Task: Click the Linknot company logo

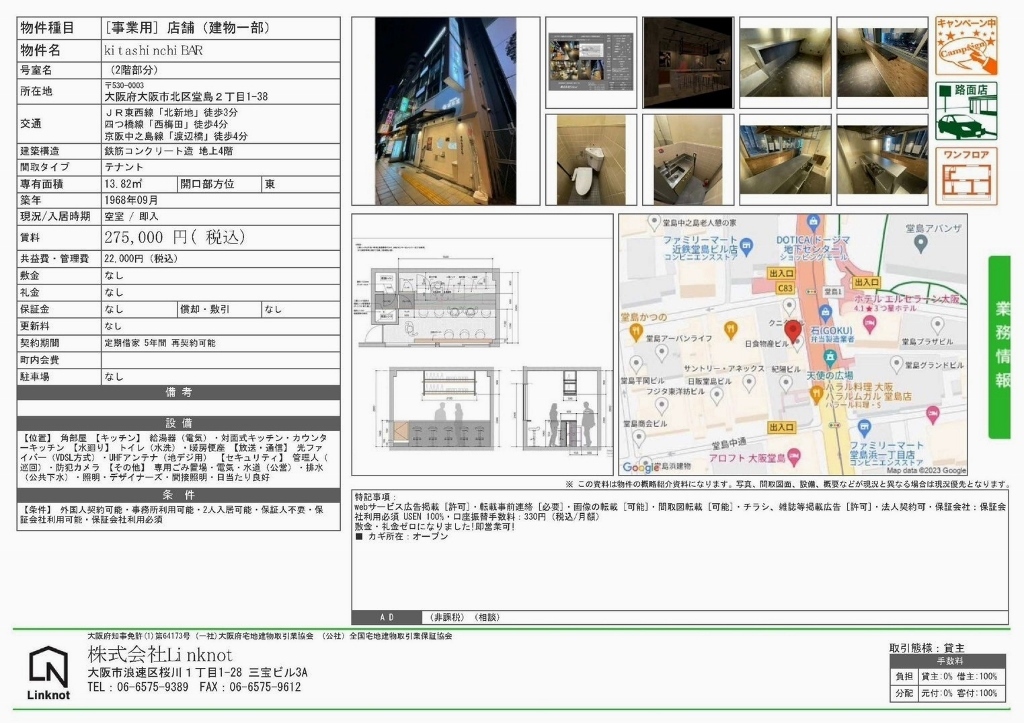Action: coord(48,672)
